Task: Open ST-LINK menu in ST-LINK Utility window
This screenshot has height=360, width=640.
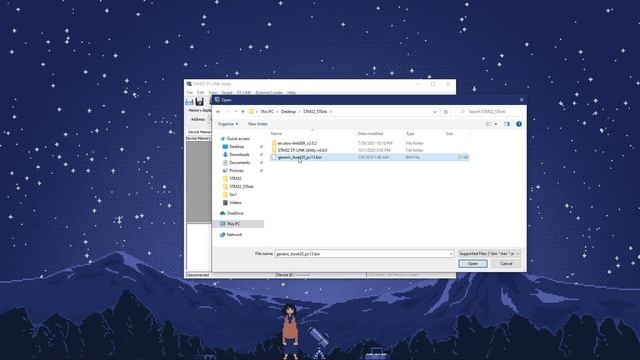Action: point(244,93)
